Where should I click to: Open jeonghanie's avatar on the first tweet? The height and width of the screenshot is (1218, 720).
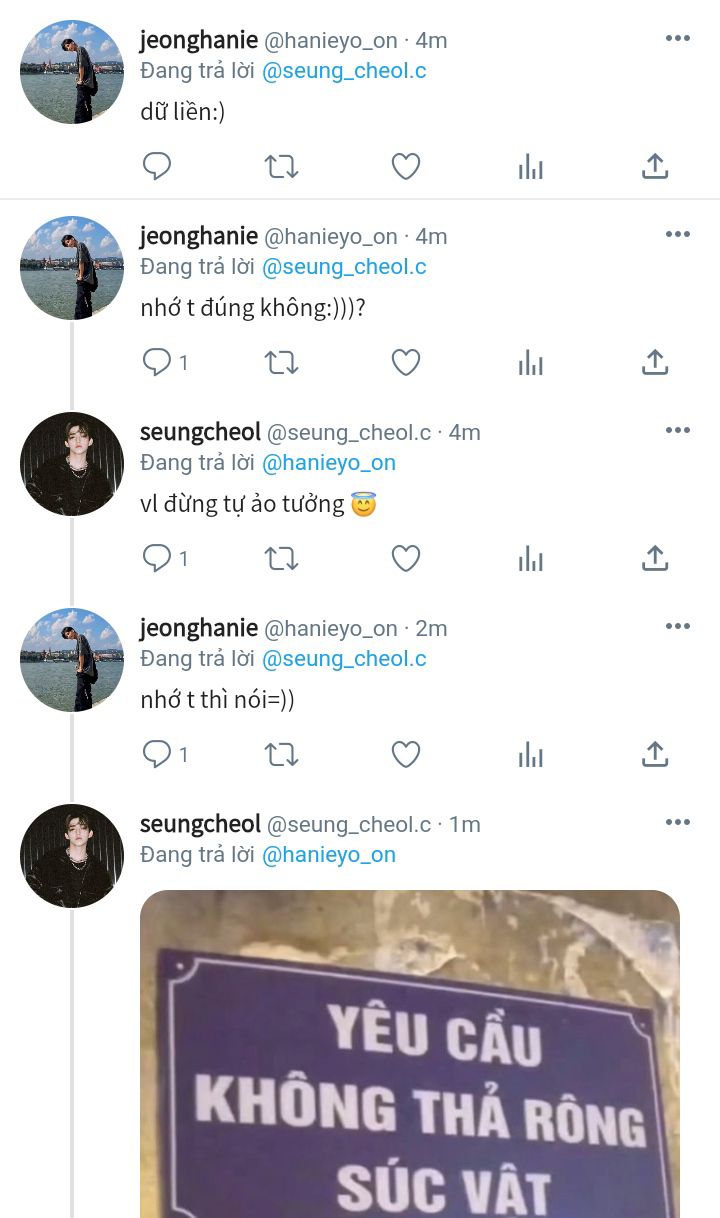tap(72, 72)
